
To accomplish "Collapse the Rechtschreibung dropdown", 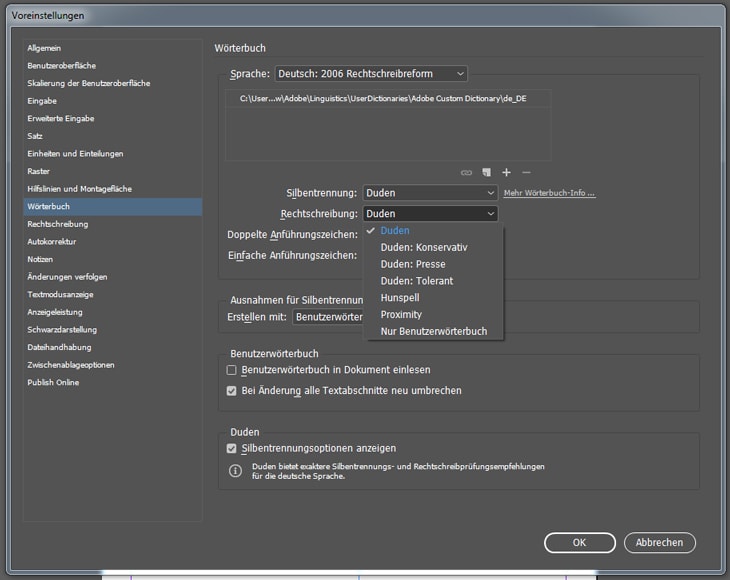I will pos(430,214).
